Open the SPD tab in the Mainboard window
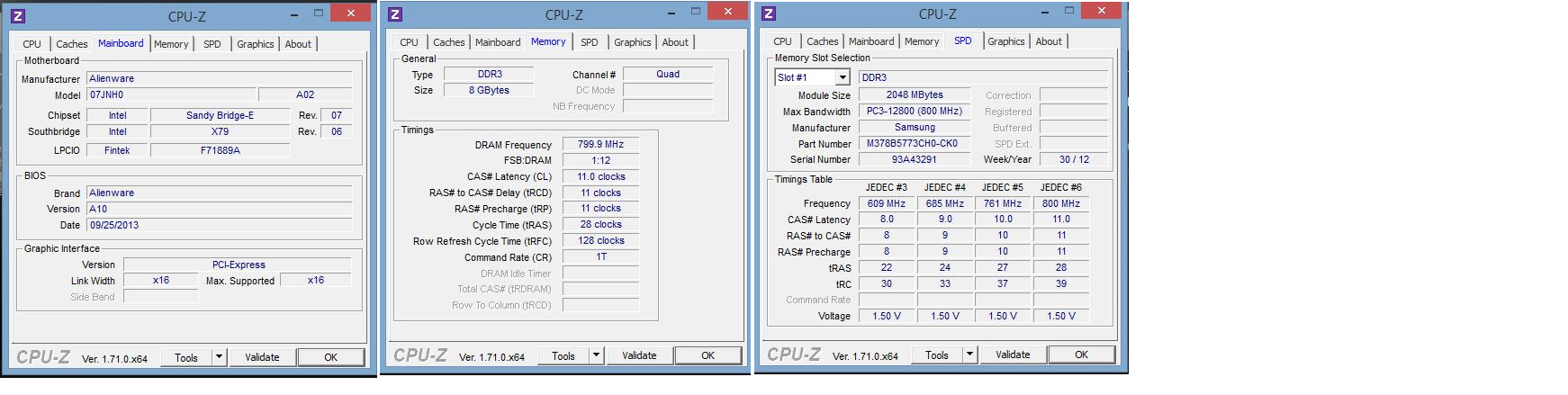Viewport: 1568px width, 395px height. (212, 44)
